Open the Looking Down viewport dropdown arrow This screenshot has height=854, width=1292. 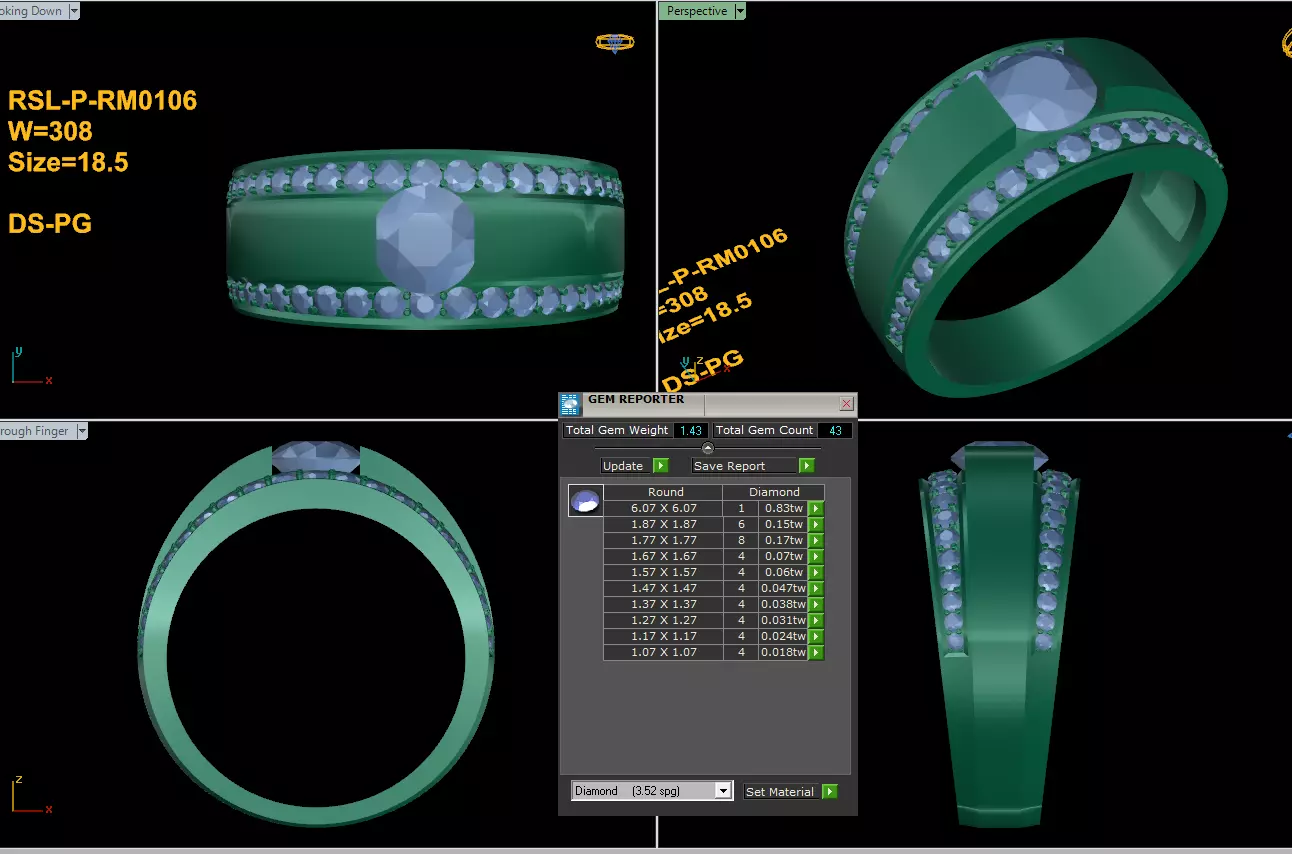click(74, 11)
